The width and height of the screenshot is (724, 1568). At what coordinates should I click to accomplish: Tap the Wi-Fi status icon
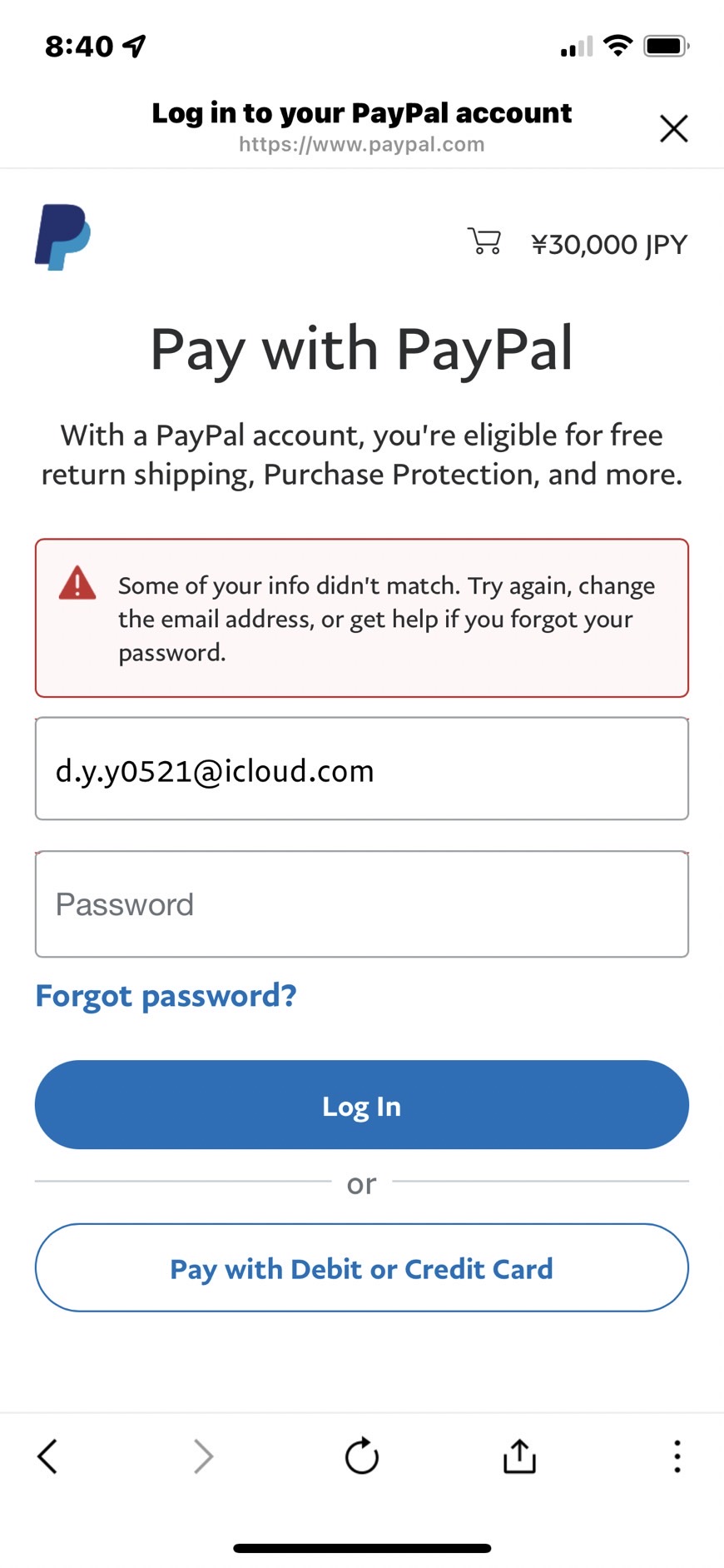[x=617, y=45]
